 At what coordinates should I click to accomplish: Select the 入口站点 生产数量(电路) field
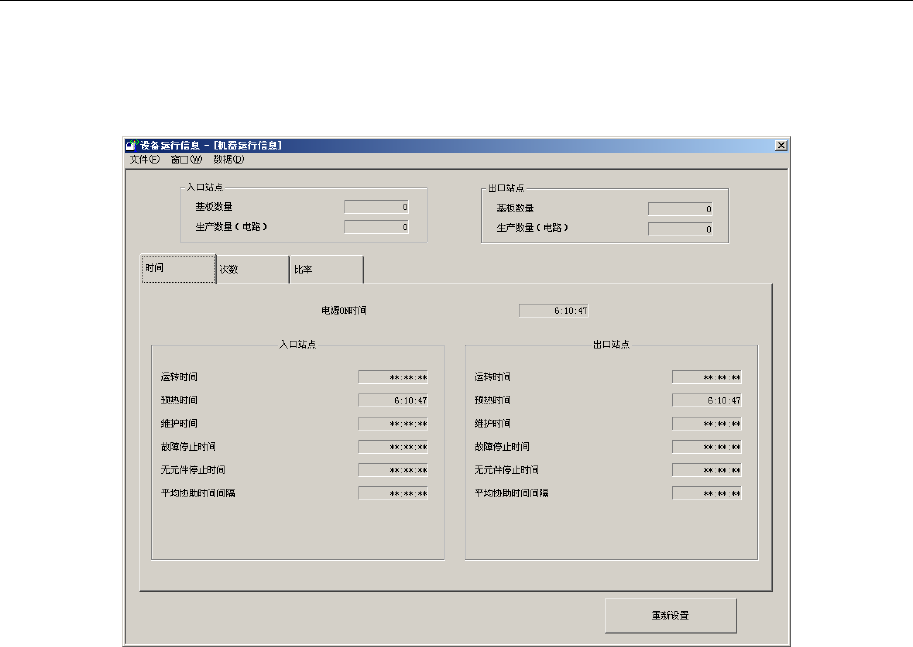click(377, 227)
